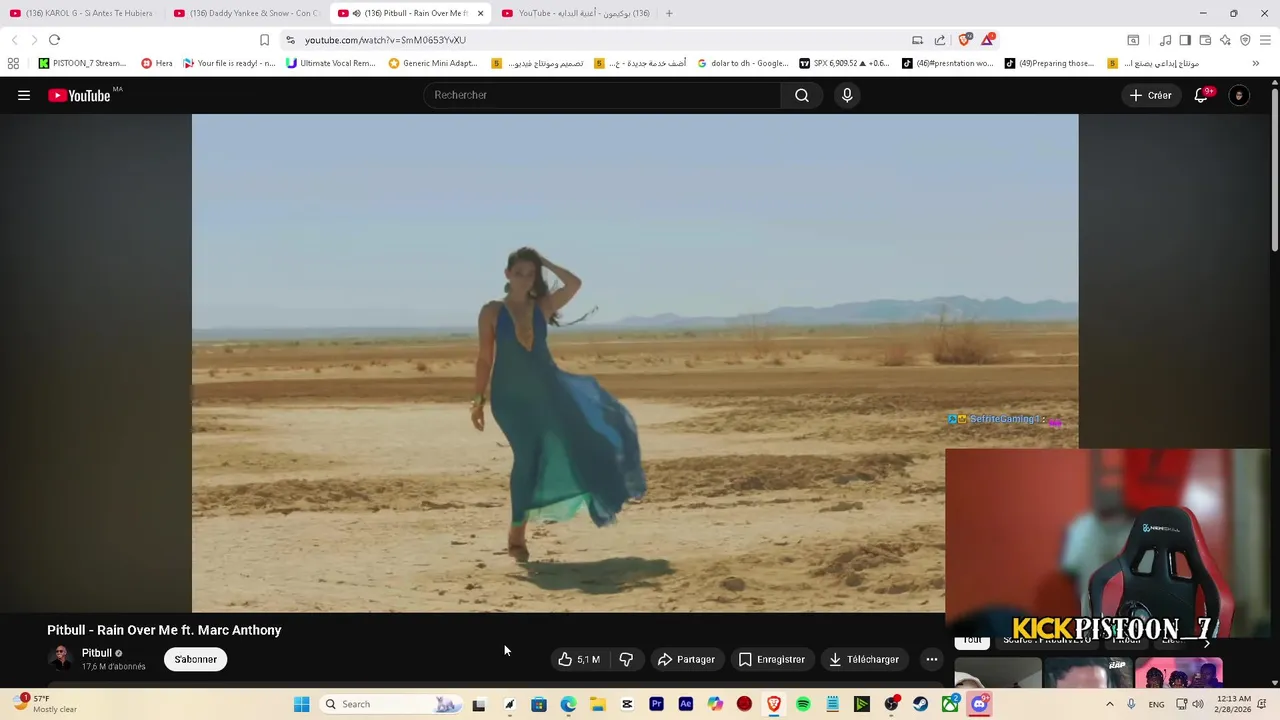This screenshot has width=1280, height=720.
Task: Open Brave Rewards triangle icon
Action: coord(988,40)
